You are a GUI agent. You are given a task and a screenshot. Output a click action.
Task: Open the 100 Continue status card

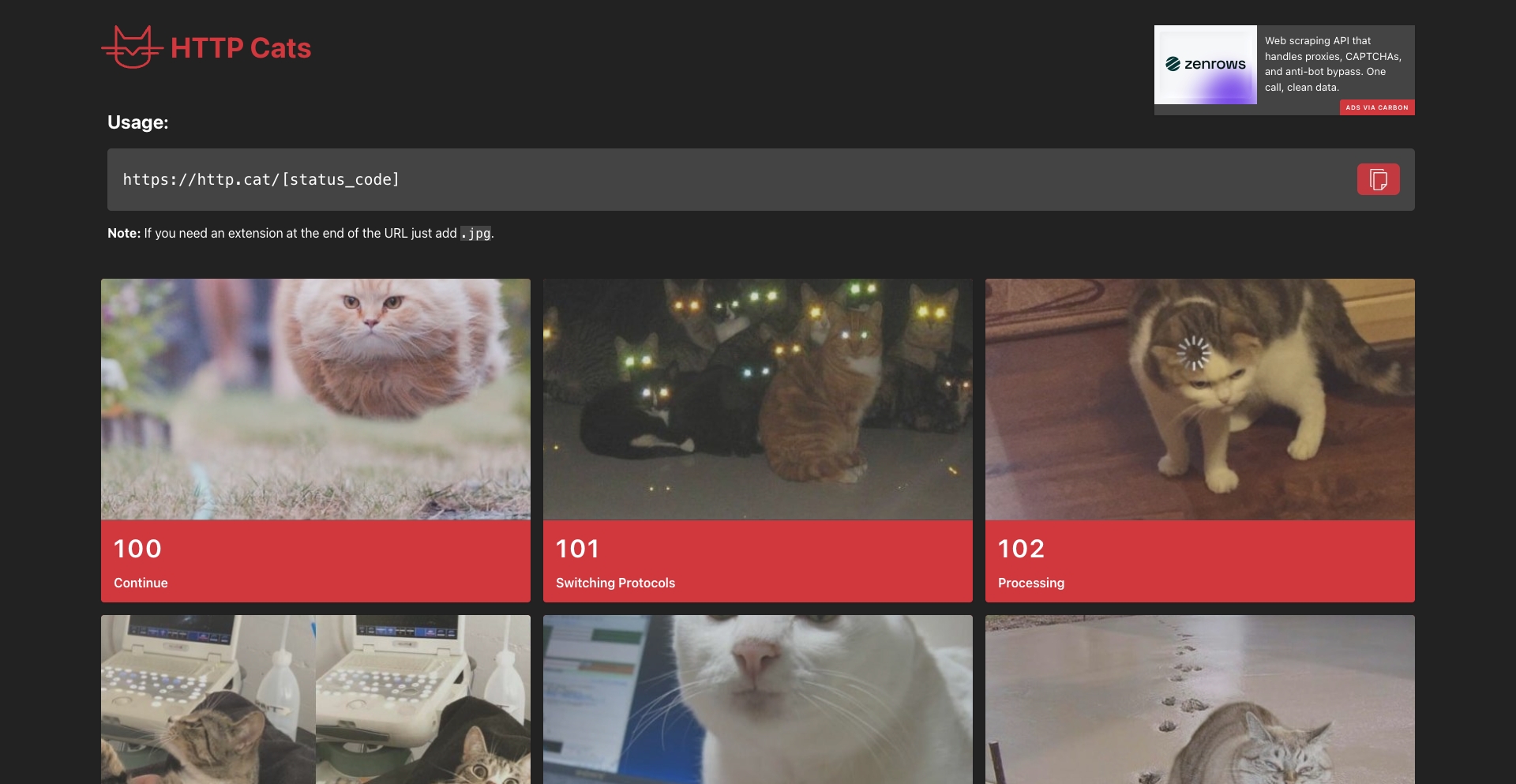pos(315,440)
